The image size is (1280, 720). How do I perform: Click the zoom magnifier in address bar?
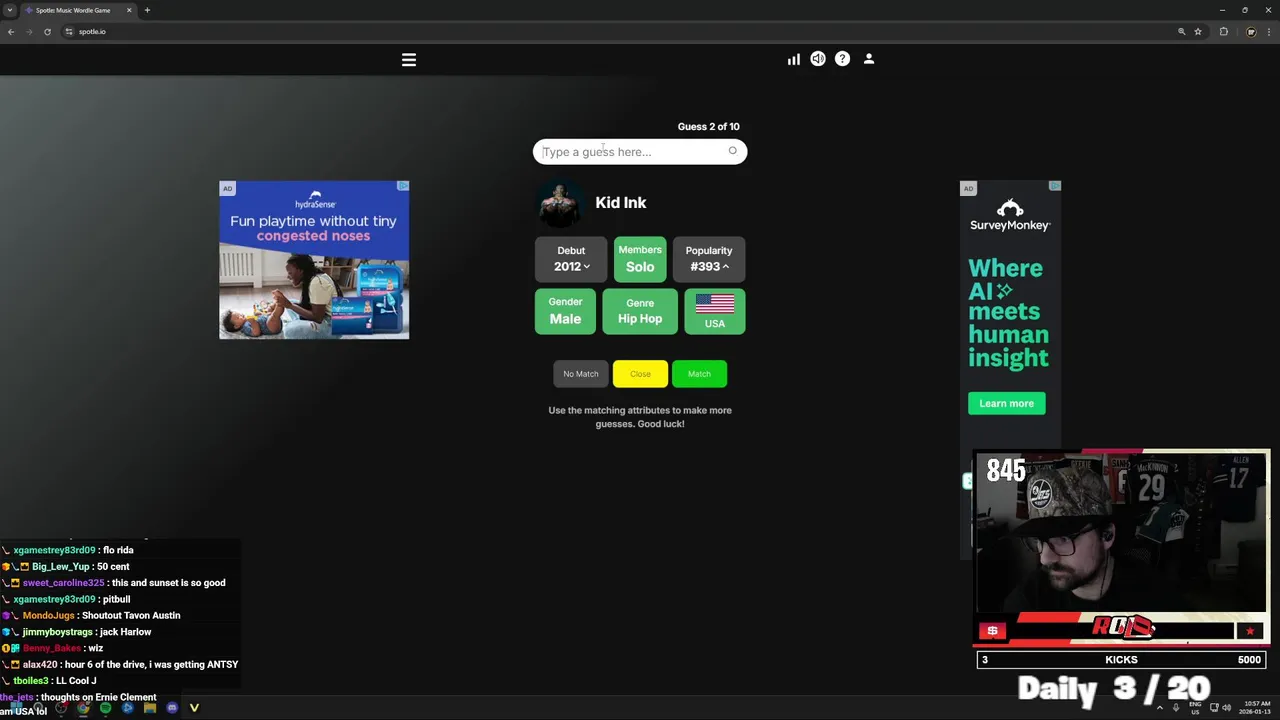click(1181, 32)
